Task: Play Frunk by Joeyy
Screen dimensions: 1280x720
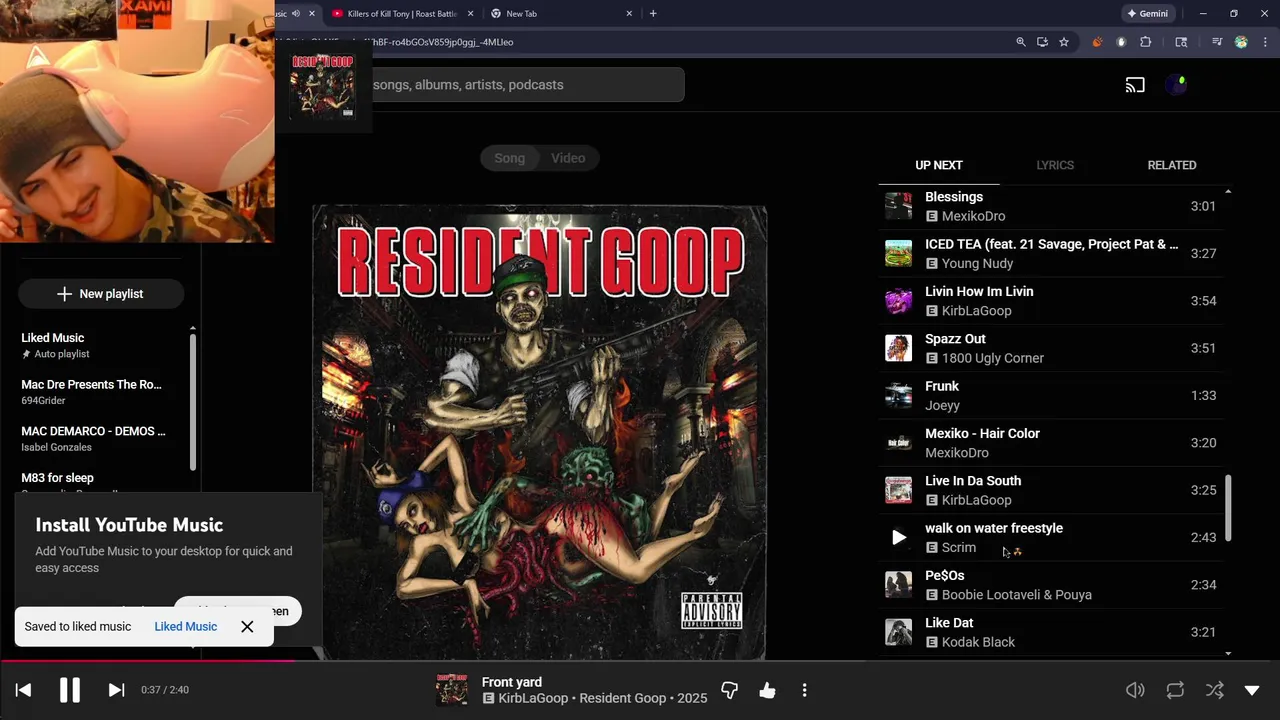Action: point(1052,396)
